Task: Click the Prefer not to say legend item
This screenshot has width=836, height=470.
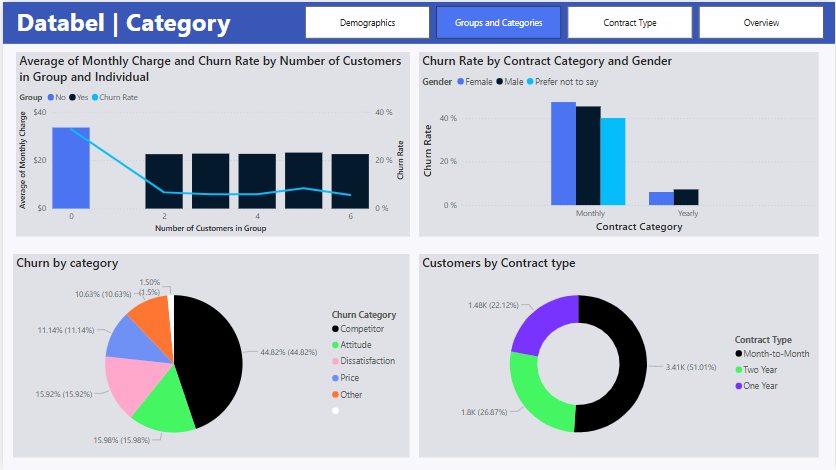Action: coord(562,82)
